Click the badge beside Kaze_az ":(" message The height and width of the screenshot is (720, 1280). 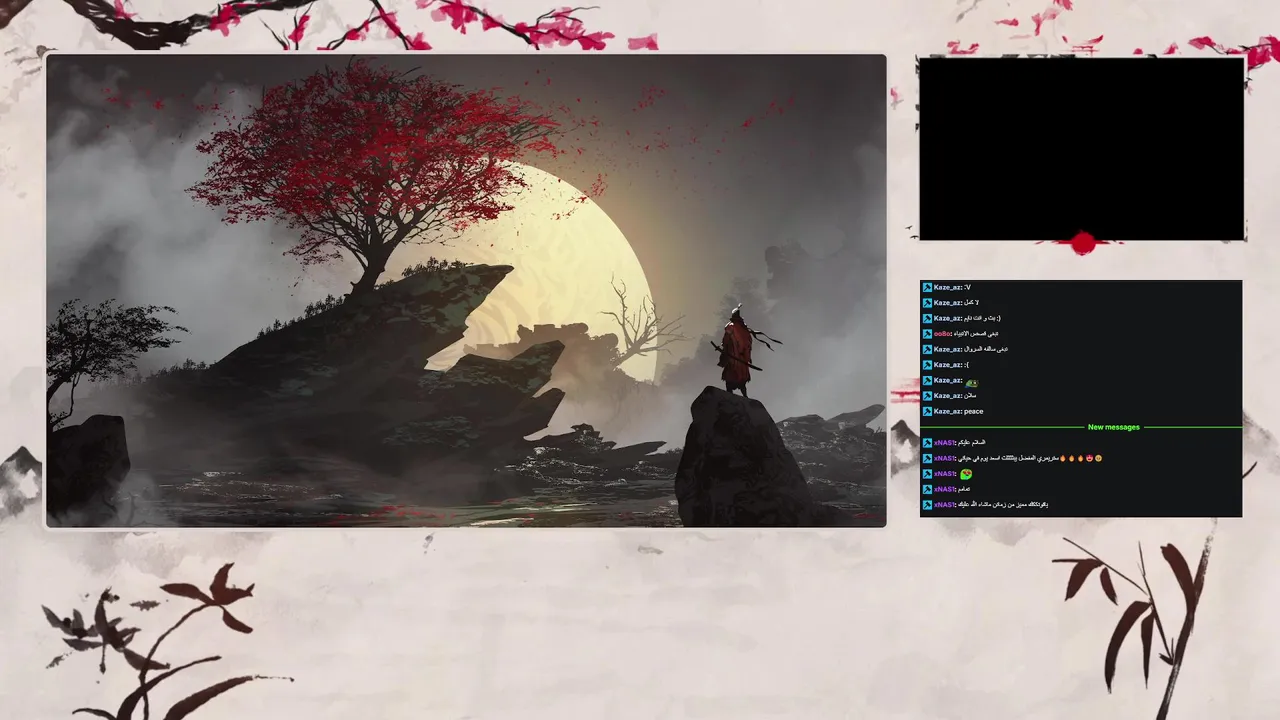click(x=927, y=365)
